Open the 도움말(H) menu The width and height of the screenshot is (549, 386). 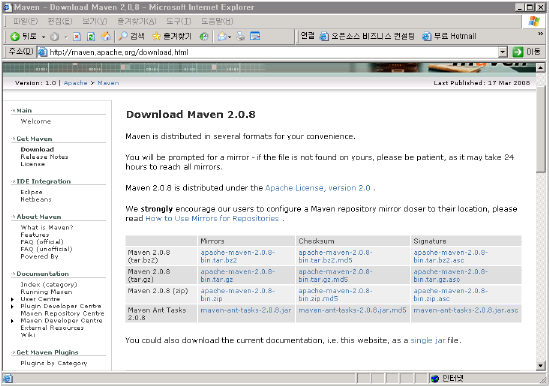[217, 21]
